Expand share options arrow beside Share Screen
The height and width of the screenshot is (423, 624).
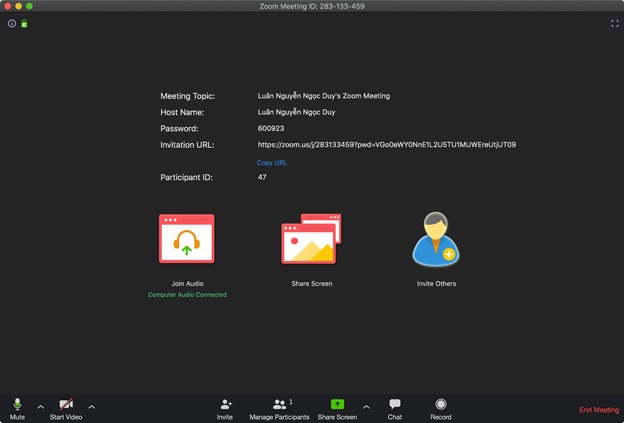(x=366, y=407)
